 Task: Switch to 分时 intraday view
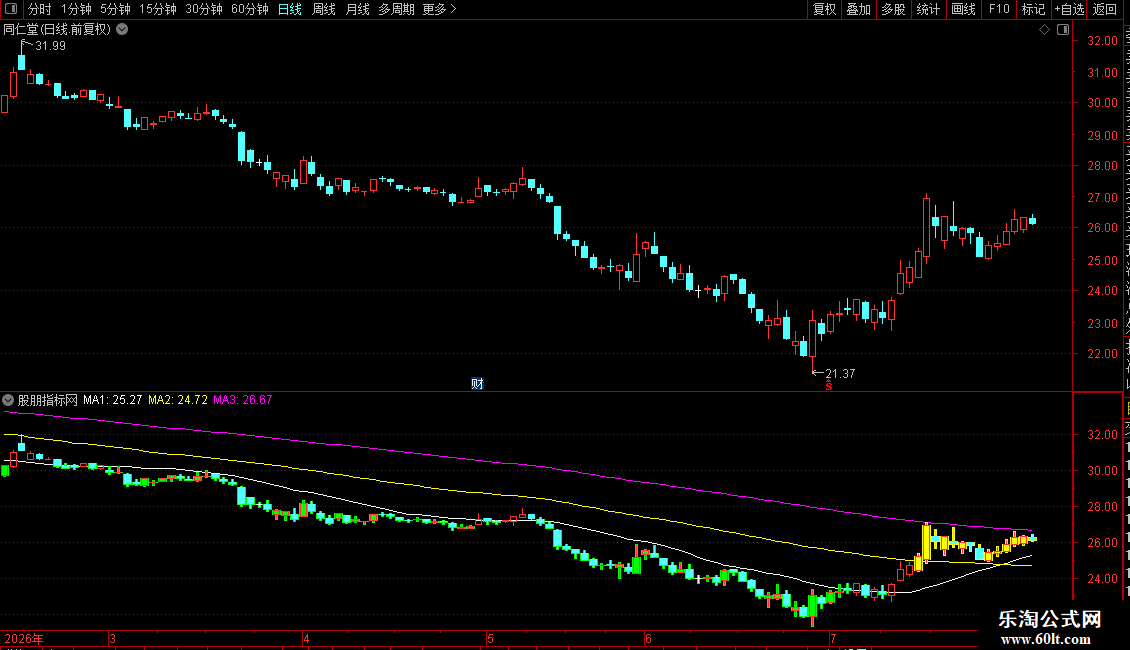pos(40,9)
